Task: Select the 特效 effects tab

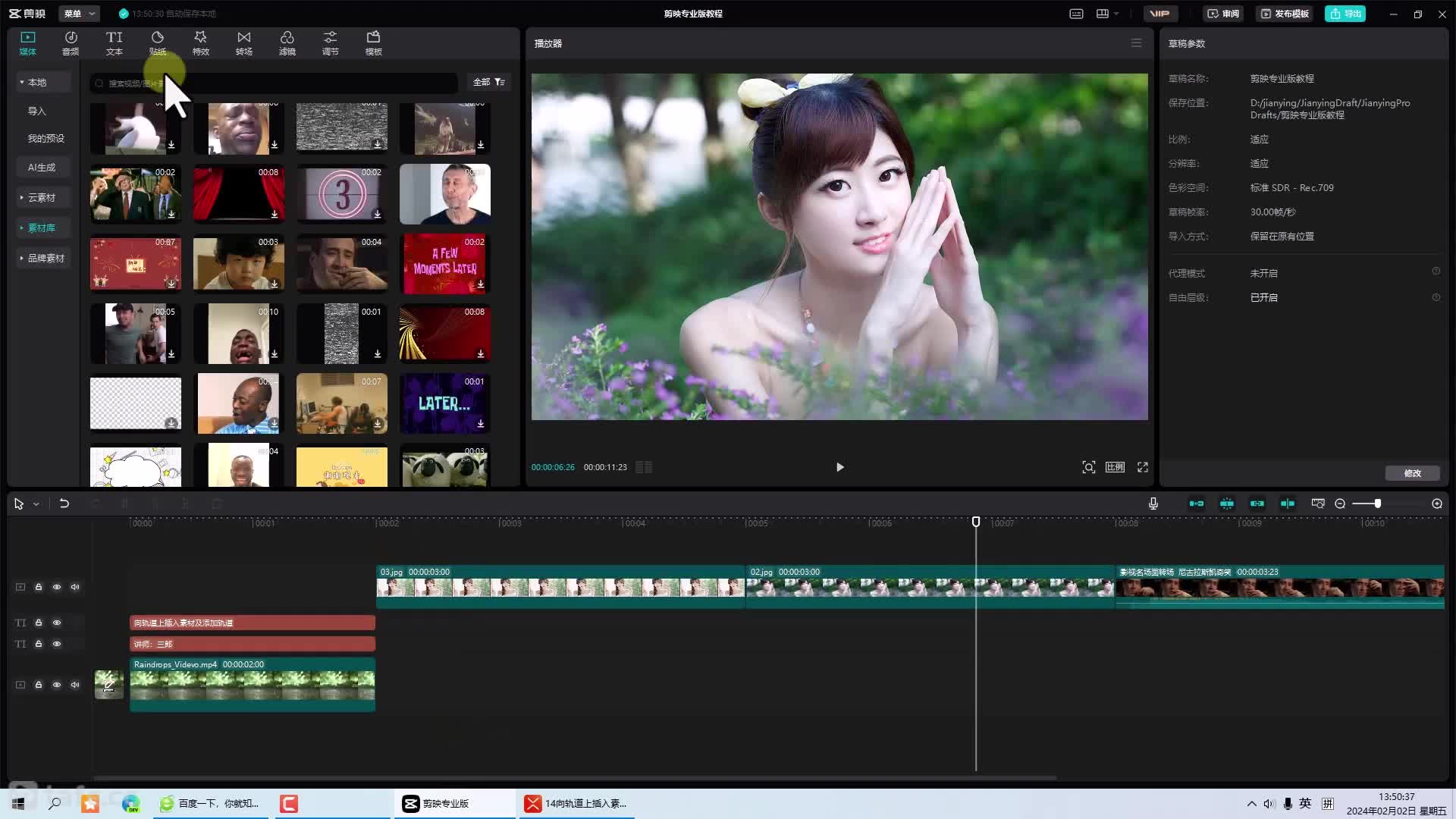Action: [x=201, y=43]
